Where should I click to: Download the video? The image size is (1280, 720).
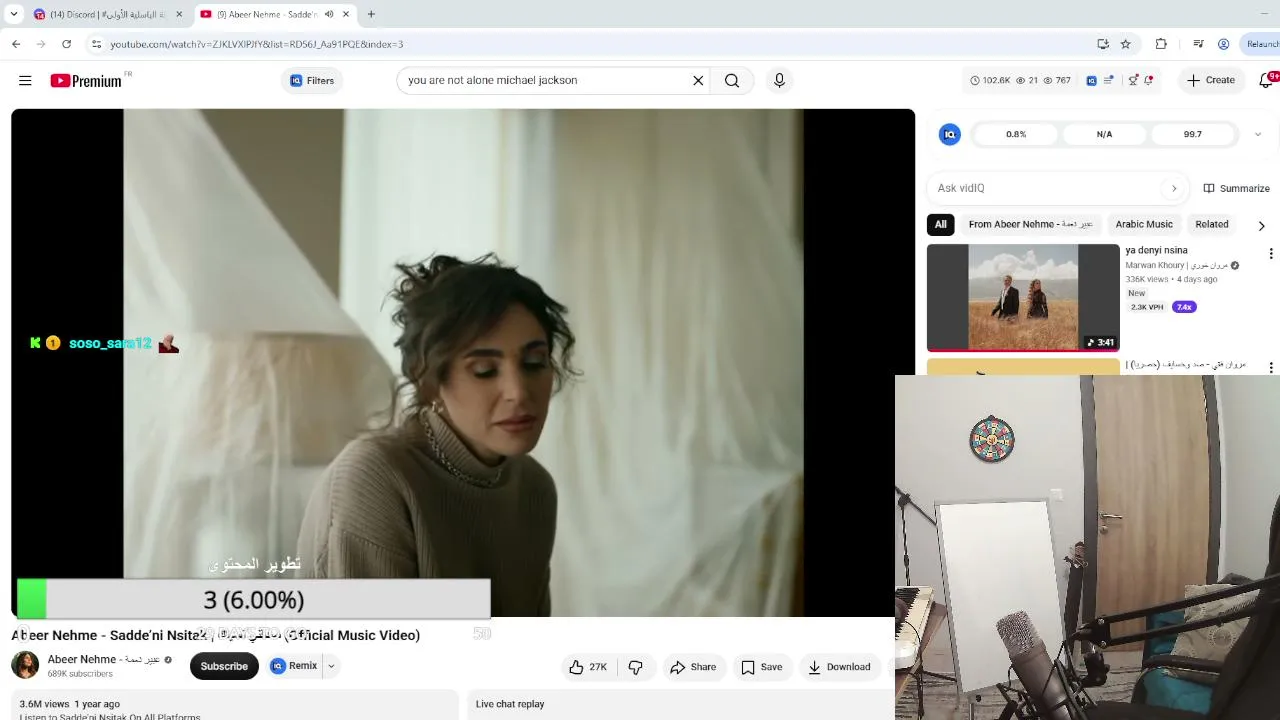coord(839,667)
